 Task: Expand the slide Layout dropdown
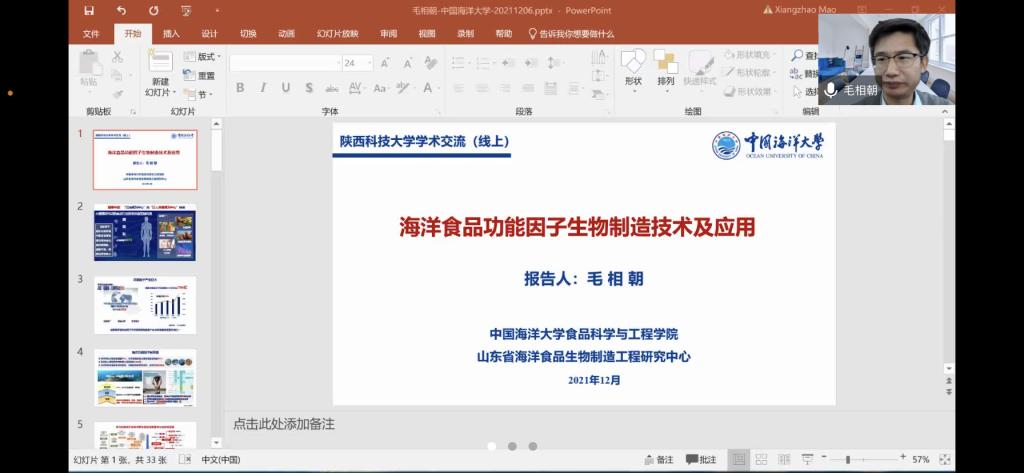pos(206,57)
